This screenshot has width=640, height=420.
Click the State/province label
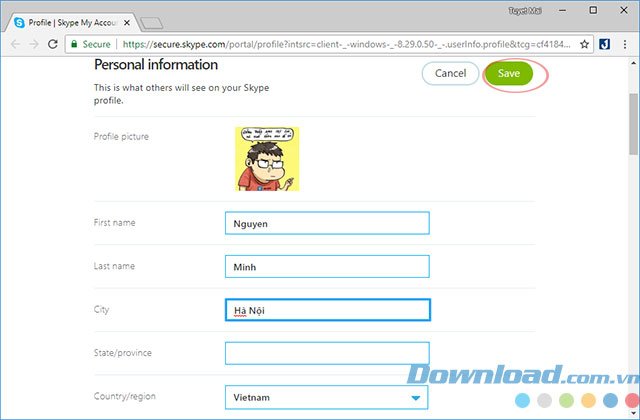122,353
